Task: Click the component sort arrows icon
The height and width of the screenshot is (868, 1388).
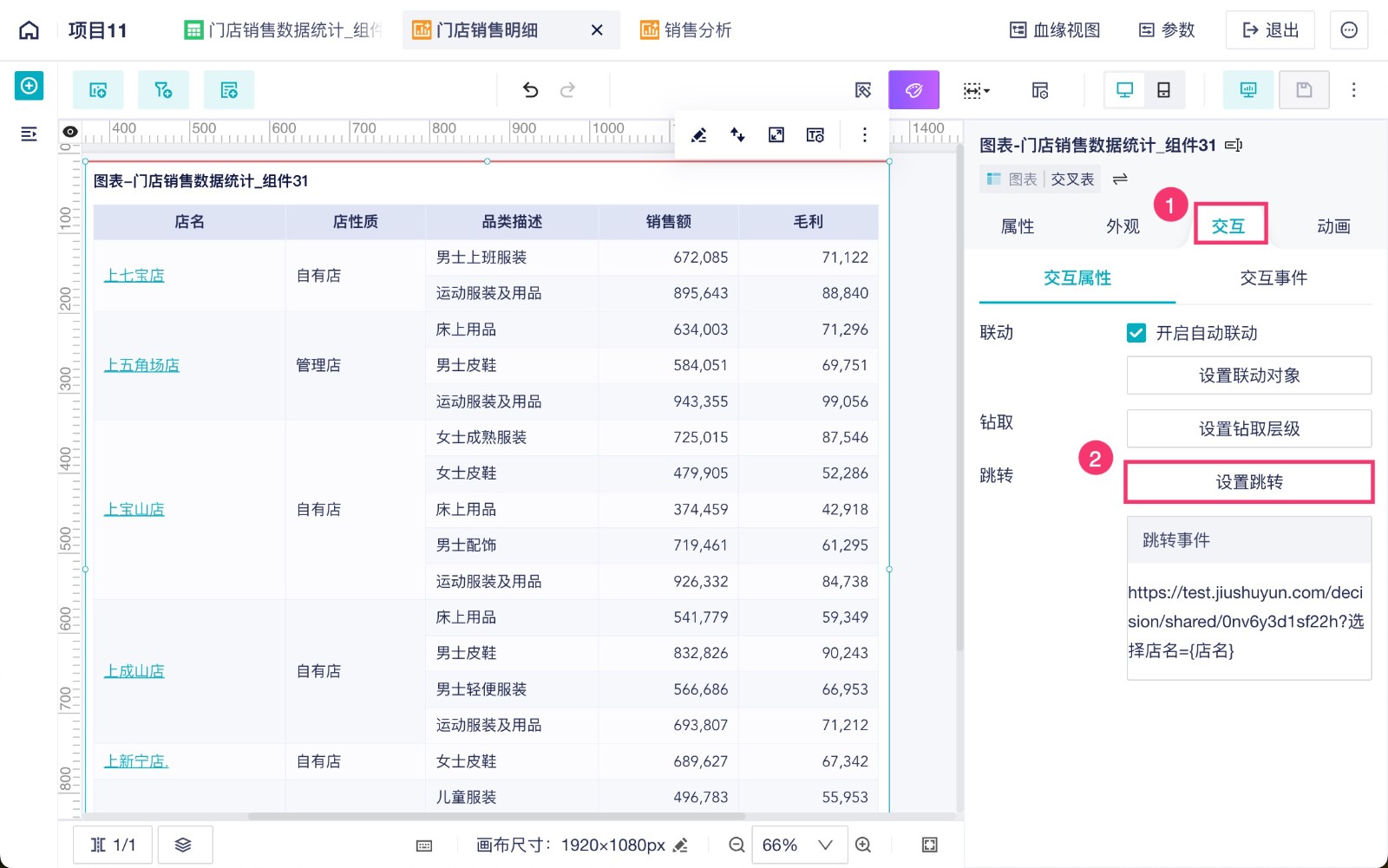Action: [x=737, y=134]
